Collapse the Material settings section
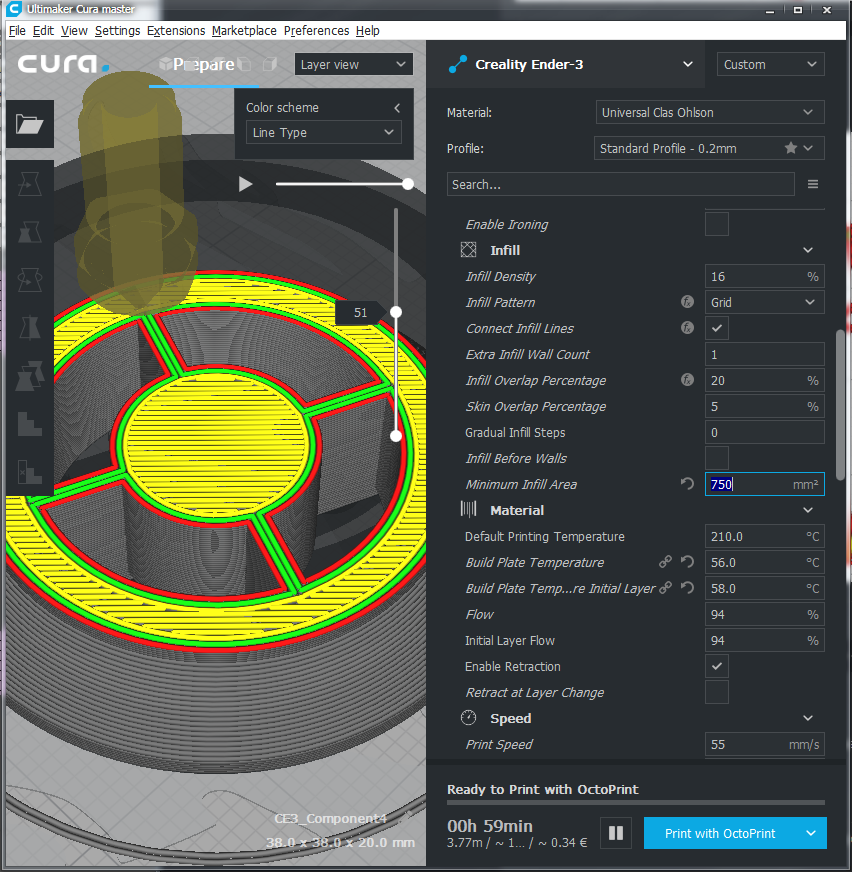852x872 pixels. tap(808, 510)
